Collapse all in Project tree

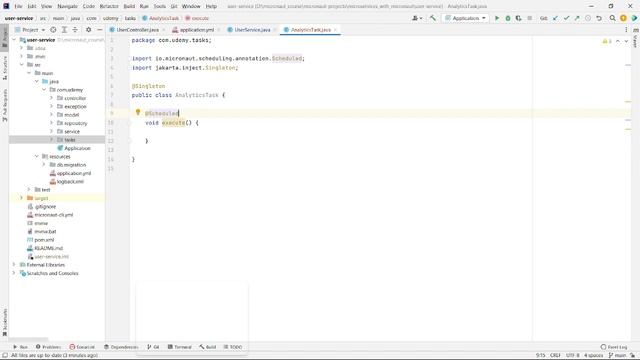[75, 30]
